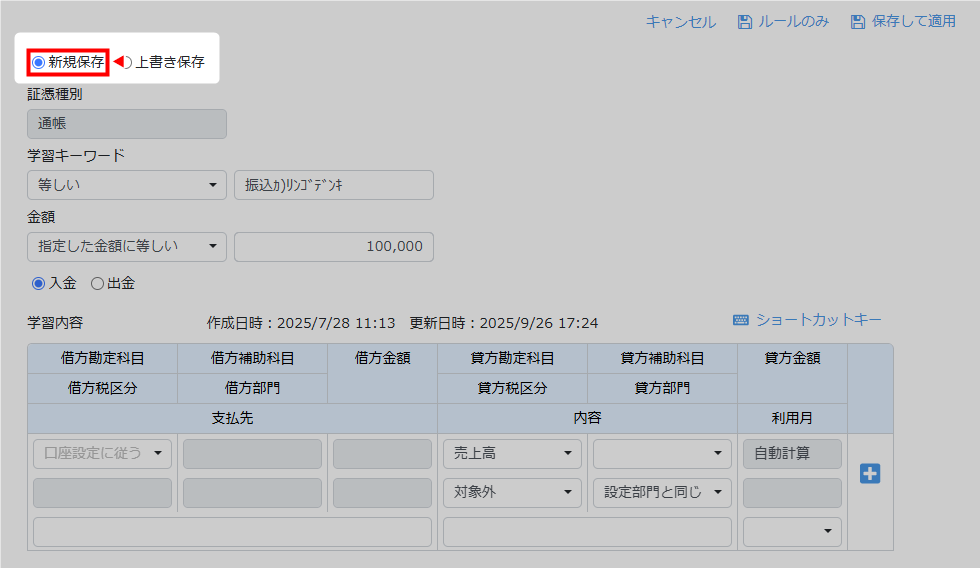Expand the 売上高 credit account dropdown
The width and height of the screenshot is (980, 568).
pos(512,454)
